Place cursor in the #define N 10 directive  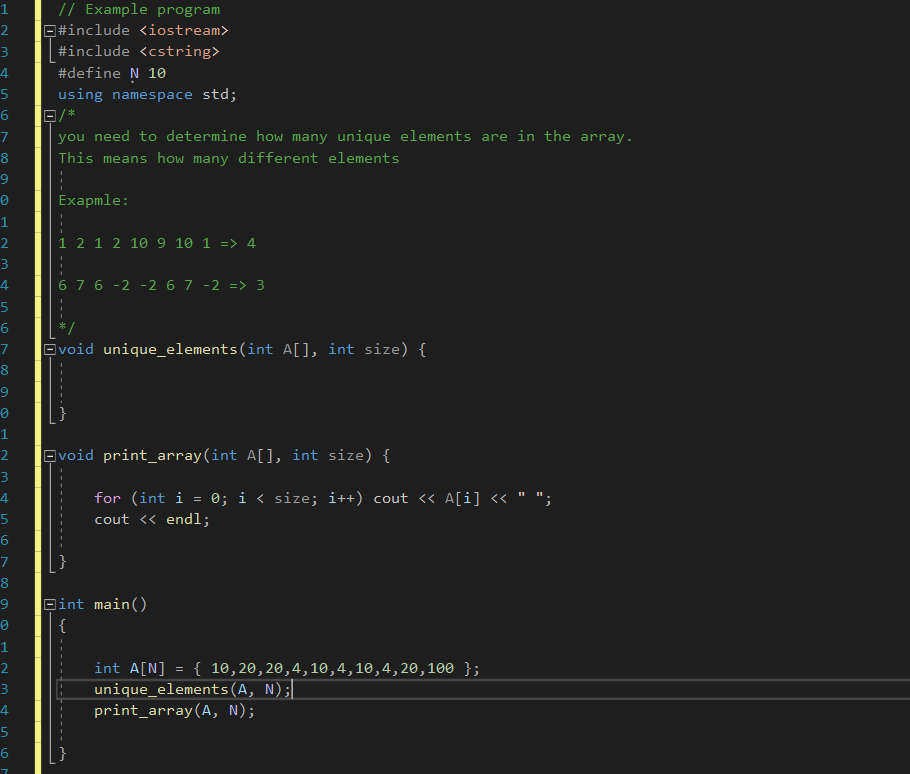click(110, 72)
